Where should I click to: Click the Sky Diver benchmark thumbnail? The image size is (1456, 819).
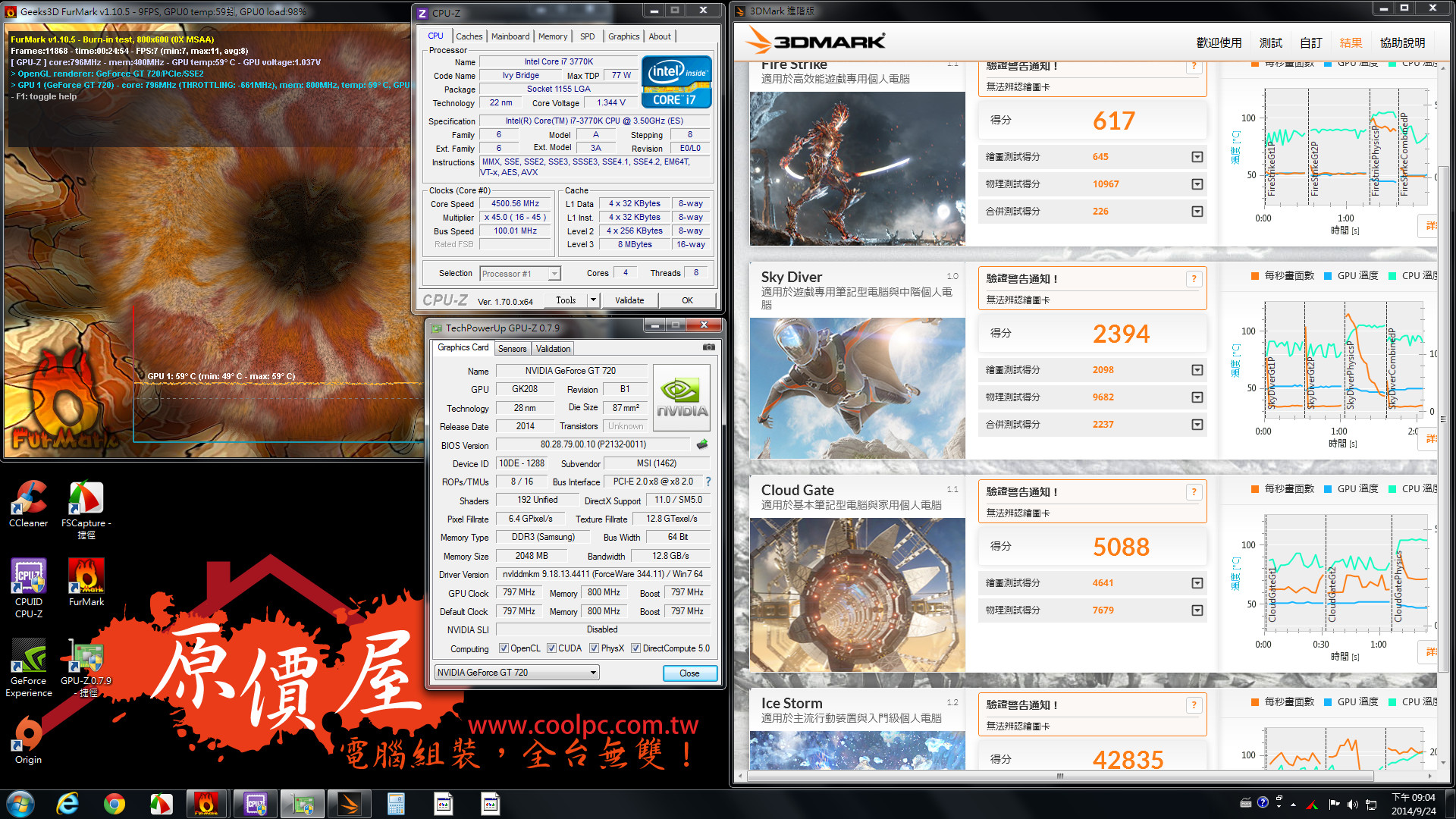pyautogui.click(x=858, y=388)
